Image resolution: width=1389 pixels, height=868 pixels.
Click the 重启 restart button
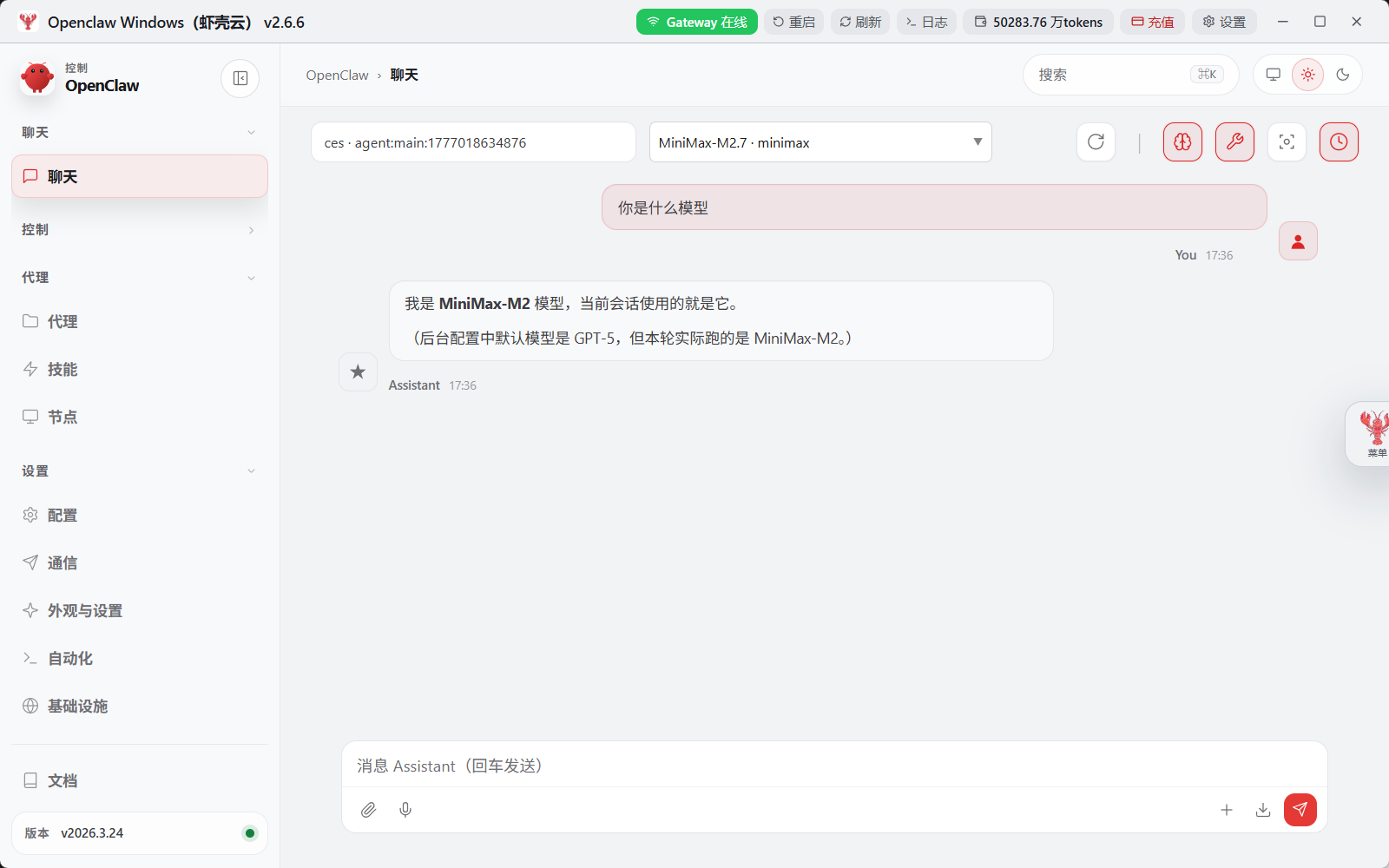pos(794,22)
